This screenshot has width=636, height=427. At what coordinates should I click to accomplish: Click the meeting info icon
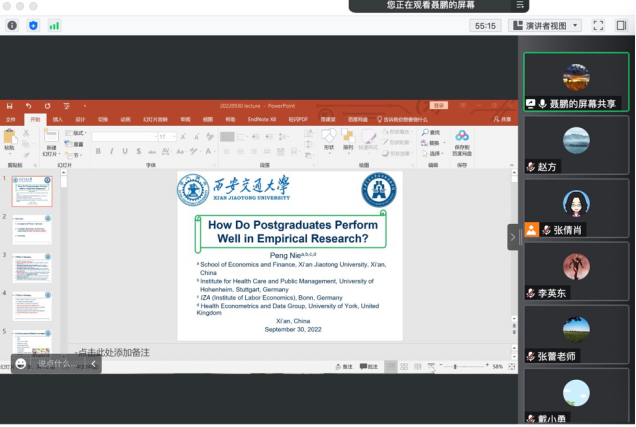[12, 25]
